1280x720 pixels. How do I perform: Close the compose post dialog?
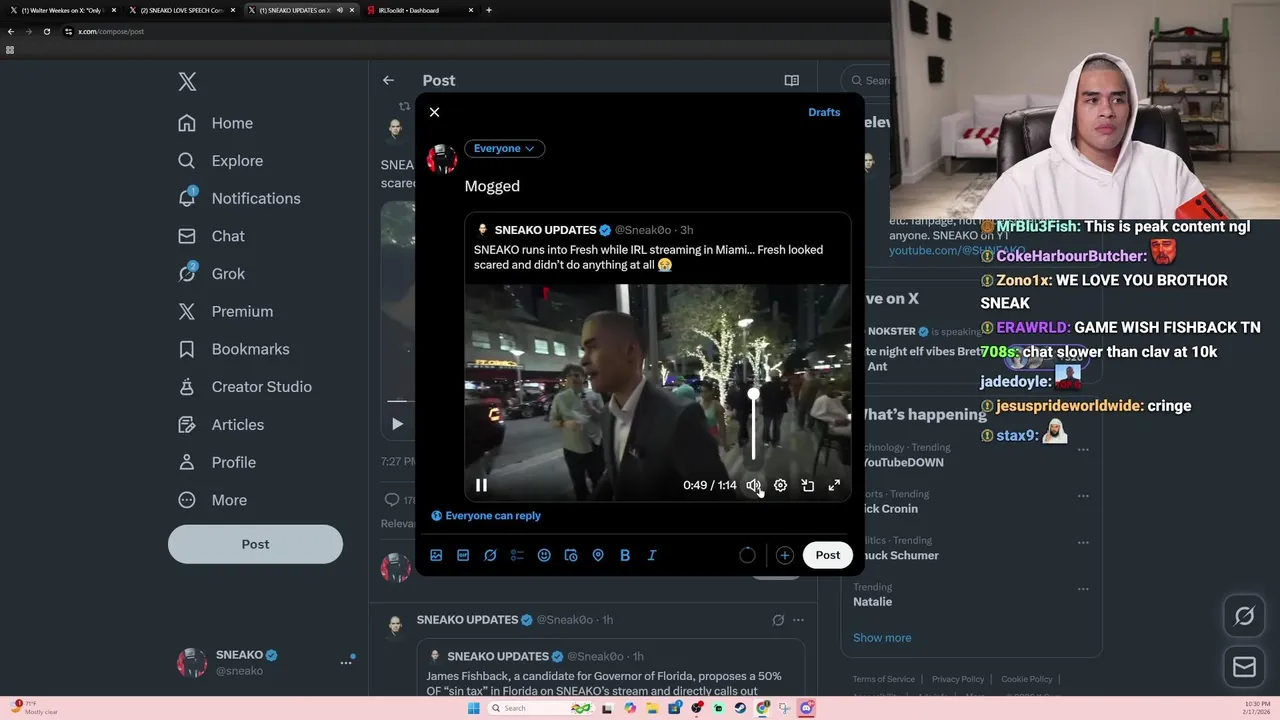tap(434, 112)
